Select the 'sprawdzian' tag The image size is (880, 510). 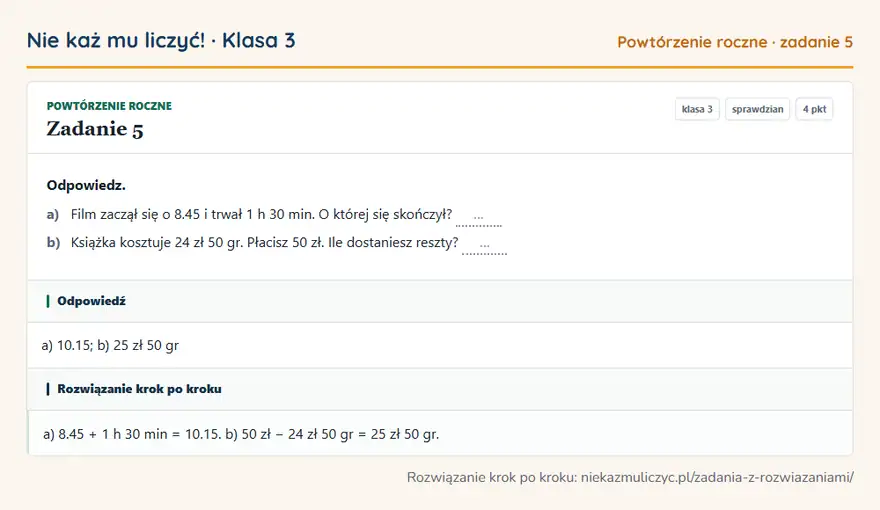point(758,109)
